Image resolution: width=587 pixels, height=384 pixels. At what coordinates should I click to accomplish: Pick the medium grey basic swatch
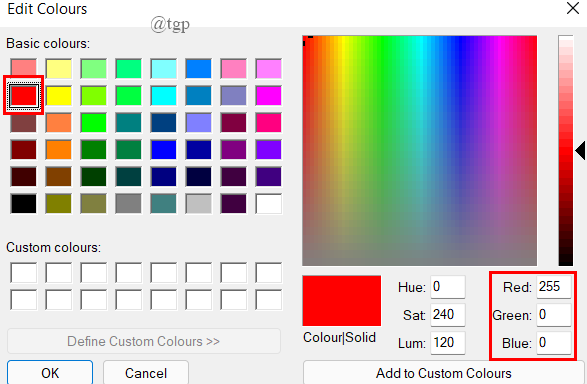coord(129,204)
